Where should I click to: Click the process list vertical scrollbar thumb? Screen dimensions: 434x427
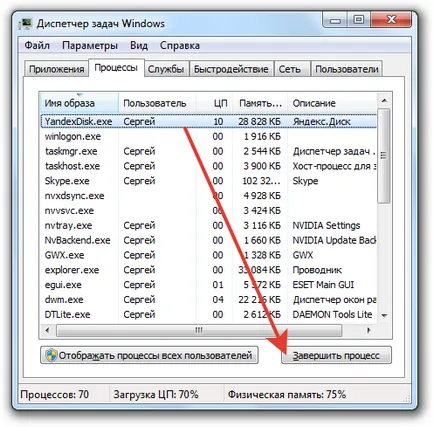tap(384, 155)
